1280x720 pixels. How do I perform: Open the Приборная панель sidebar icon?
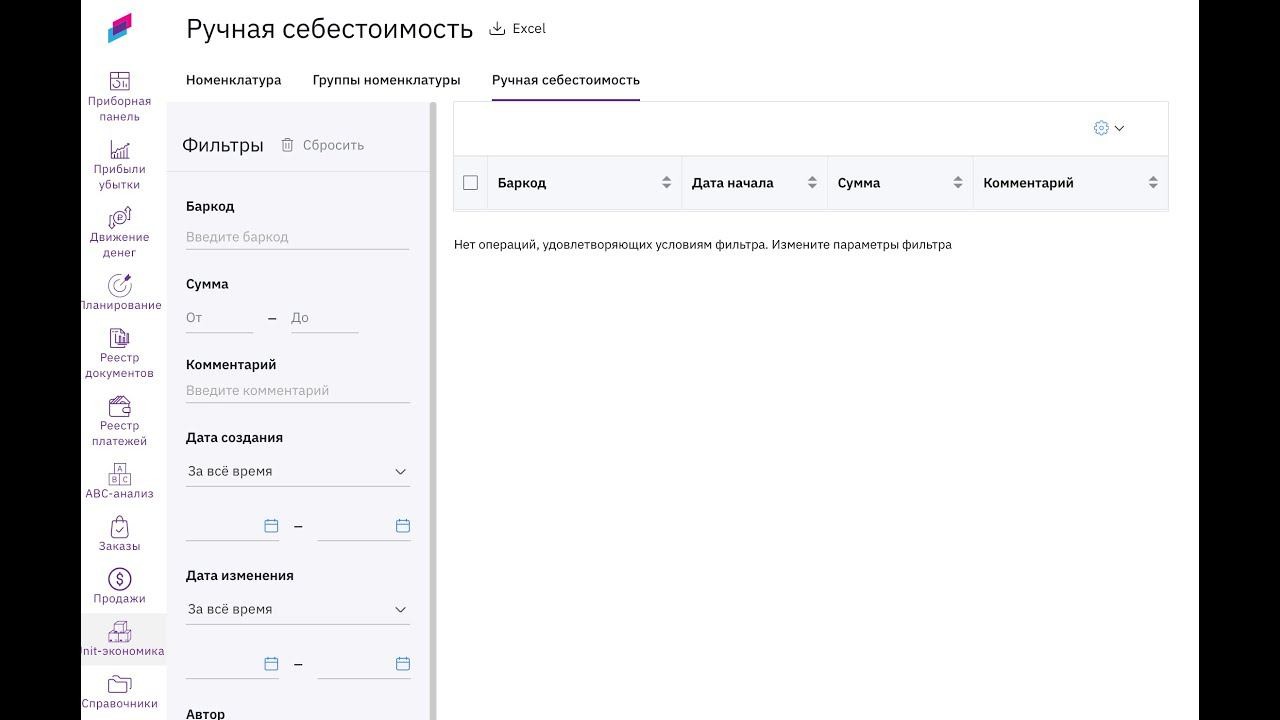pyautogui.click(x=119, y=81)
